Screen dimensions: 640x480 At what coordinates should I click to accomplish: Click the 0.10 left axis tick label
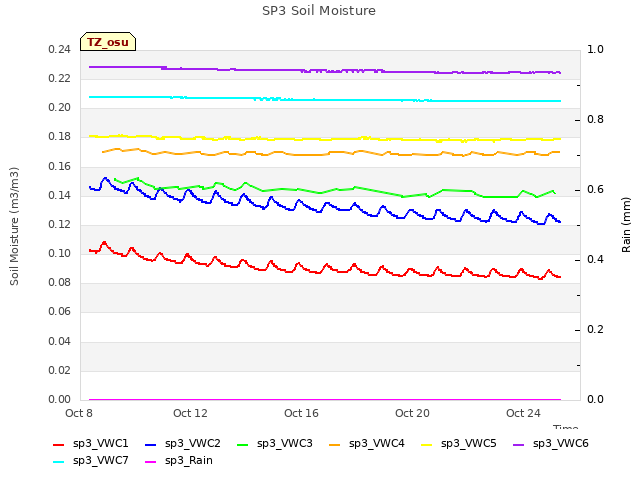(x=60, y=253)
